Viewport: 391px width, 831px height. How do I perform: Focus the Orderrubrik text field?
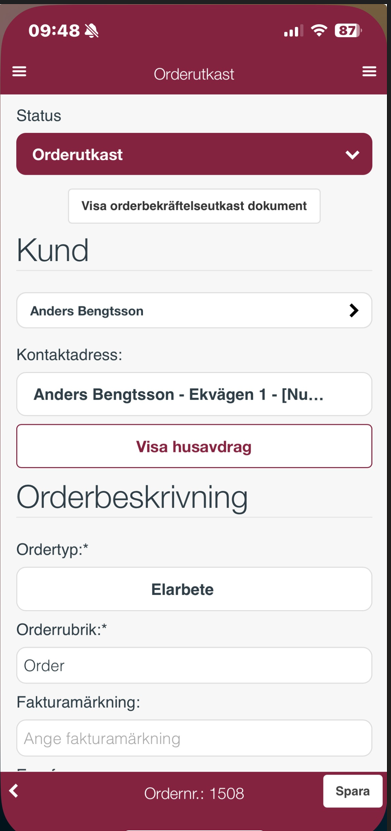[194, 666]
